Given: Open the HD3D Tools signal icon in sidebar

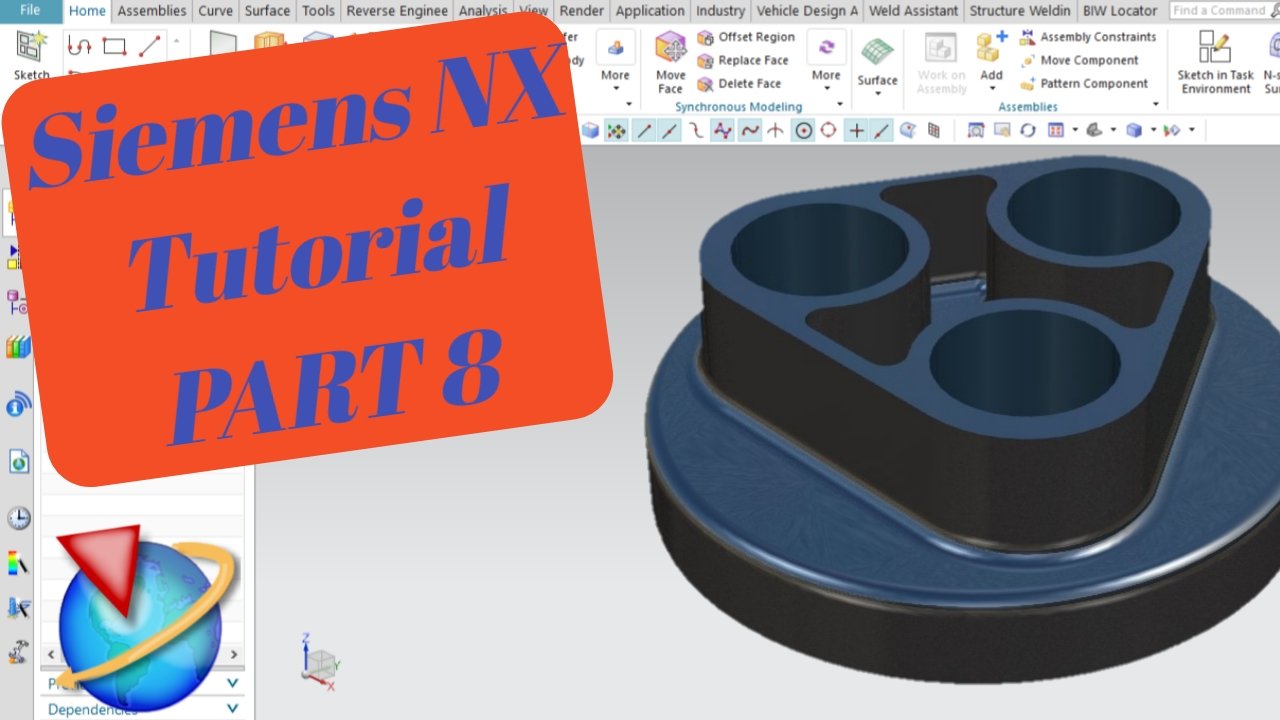Looking at the screenshot, I should [18, 404].
